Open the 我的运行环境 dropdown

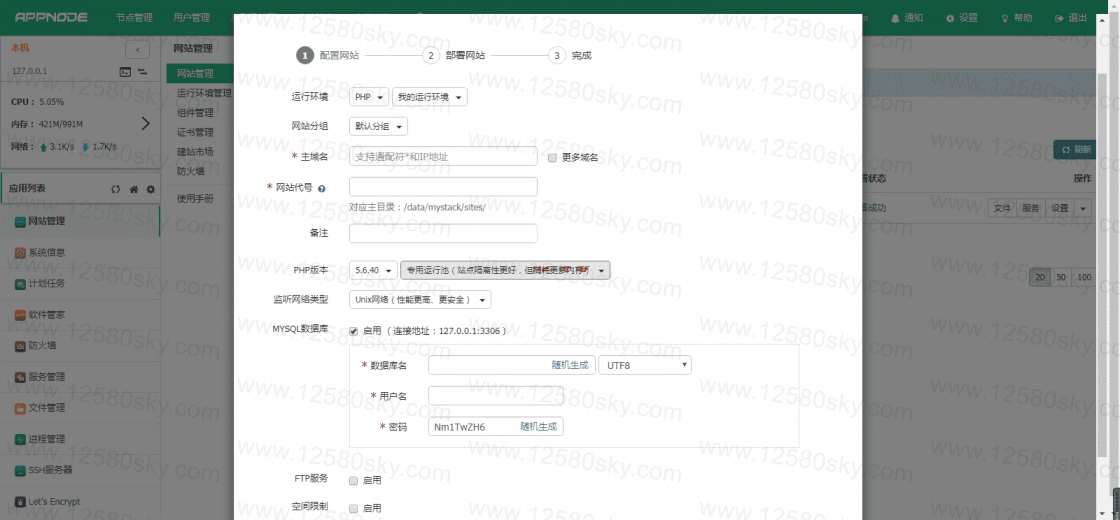[430, 97]
